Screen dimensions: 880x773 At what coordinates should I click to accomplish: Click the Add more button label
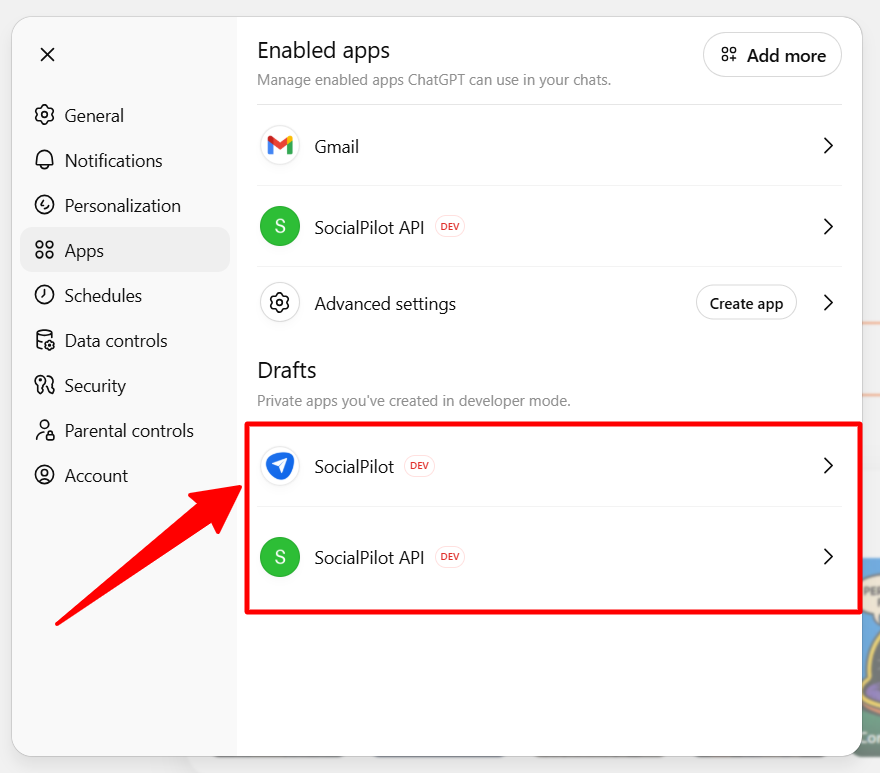[x=786, y=56]
